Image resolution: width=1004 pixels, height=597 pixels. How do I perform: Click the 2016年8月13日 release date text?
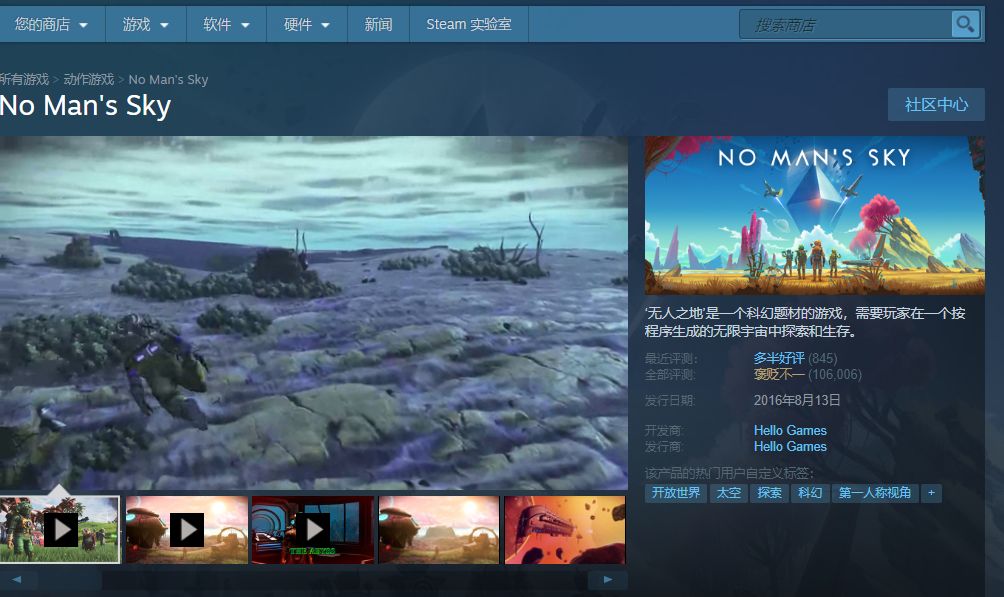797,400
